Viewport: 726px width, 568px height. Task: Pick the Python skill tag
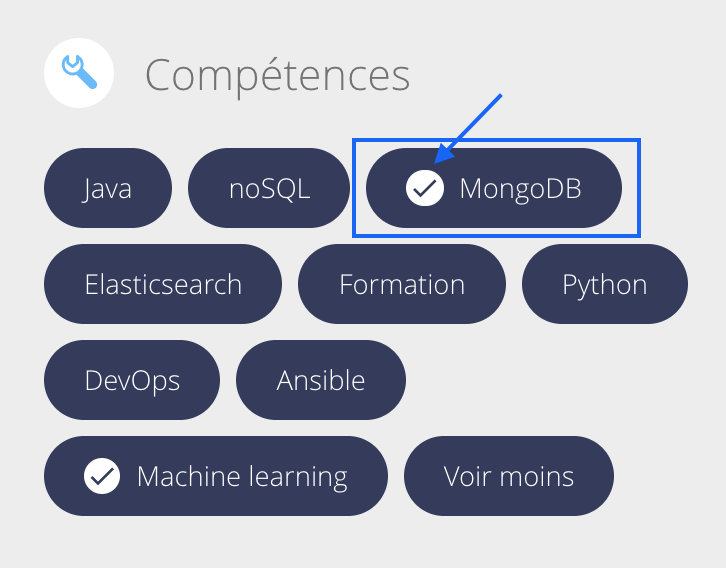(x=605, y=284)
